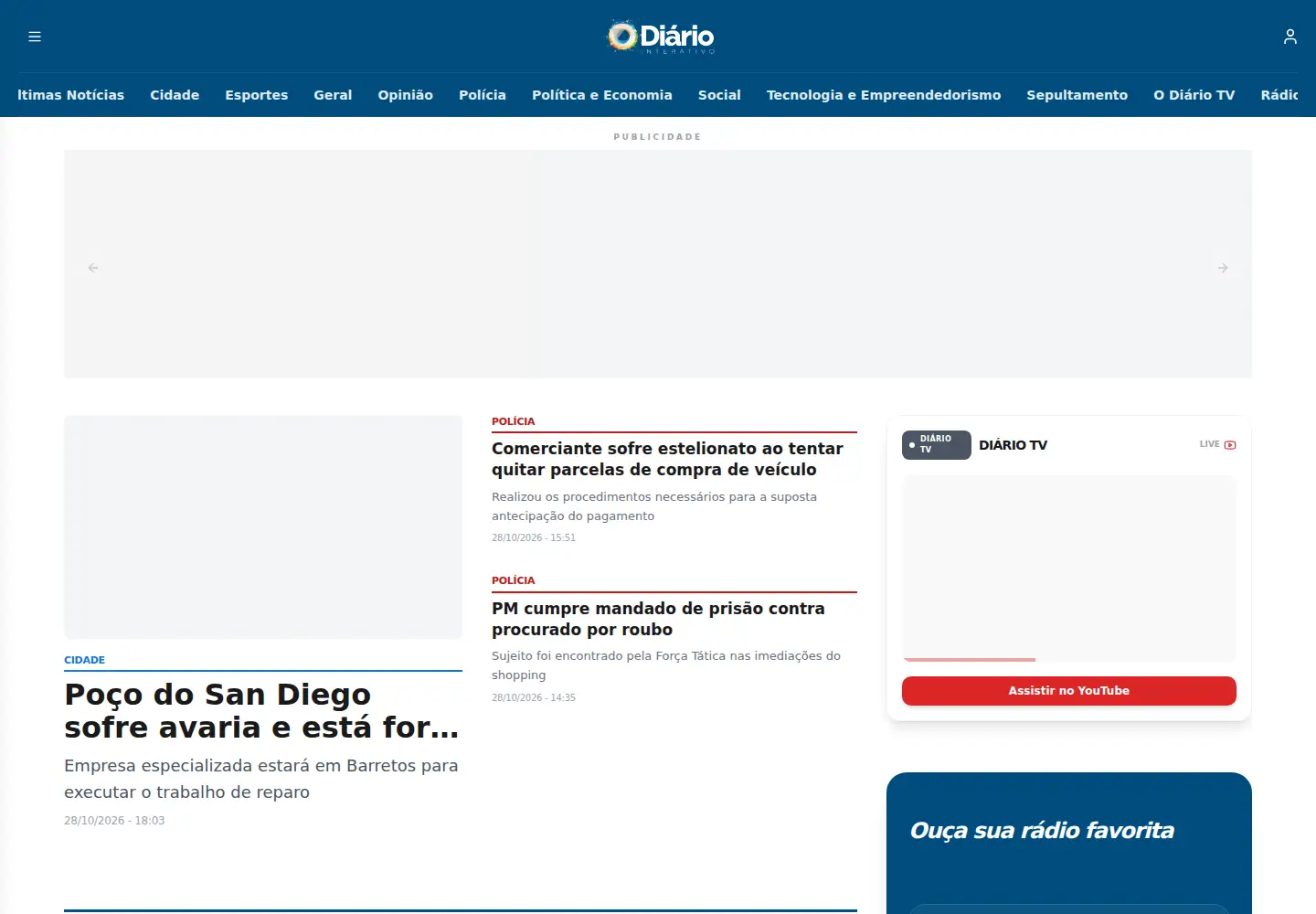Open O Diário TV menu item

coord(1194,95)
